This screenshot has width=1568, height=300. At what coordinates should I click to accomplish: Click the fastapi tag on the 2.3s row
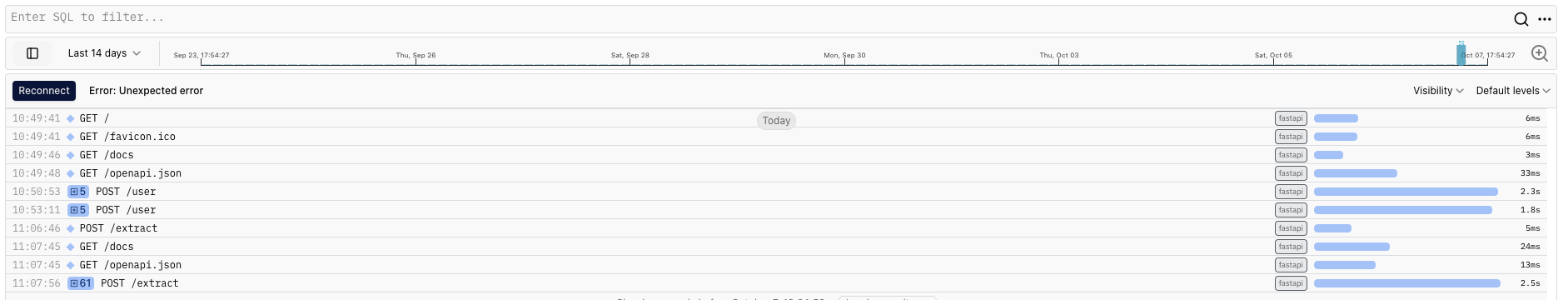1291,192
